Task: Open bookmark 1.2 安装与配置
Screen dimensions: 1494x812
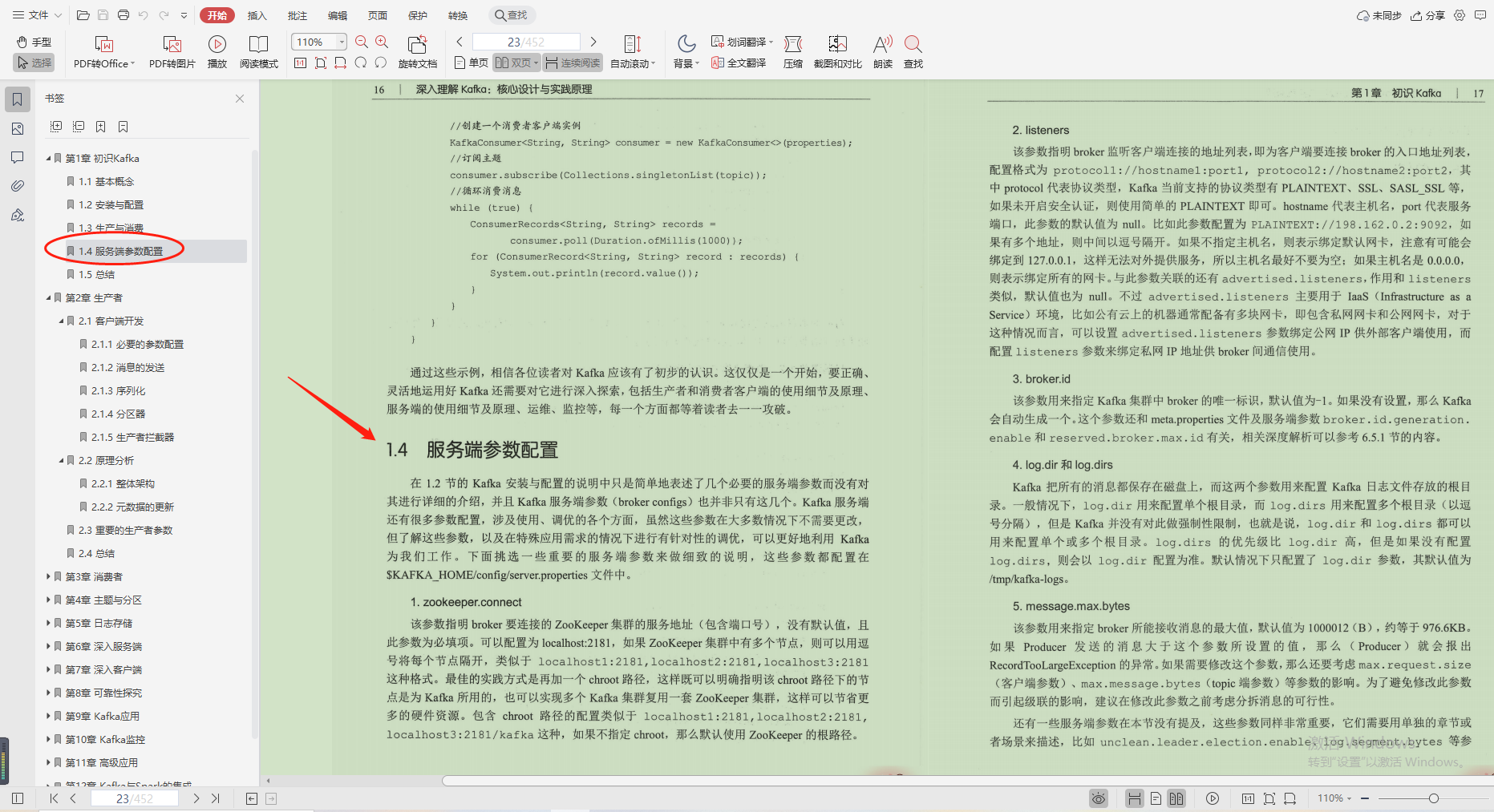Action: pyautogui.click(x=111, y=205)
